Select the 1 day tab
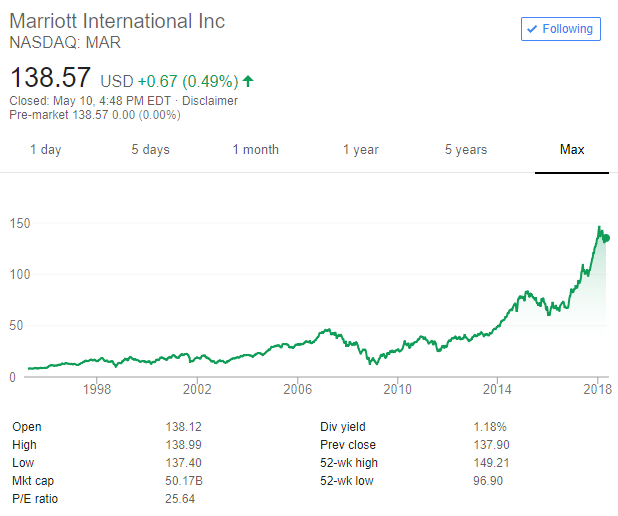The image size is (618, 516). click(x=45, y=150)
